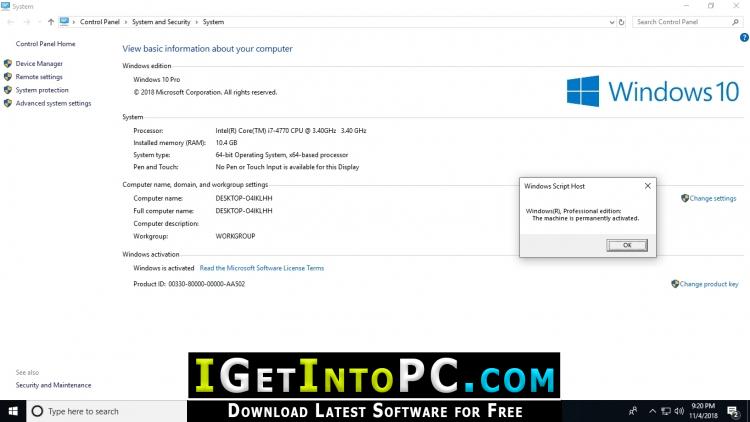750x422 pixels.
Task: Click the search magnifier icon
Action: point(735,22)
